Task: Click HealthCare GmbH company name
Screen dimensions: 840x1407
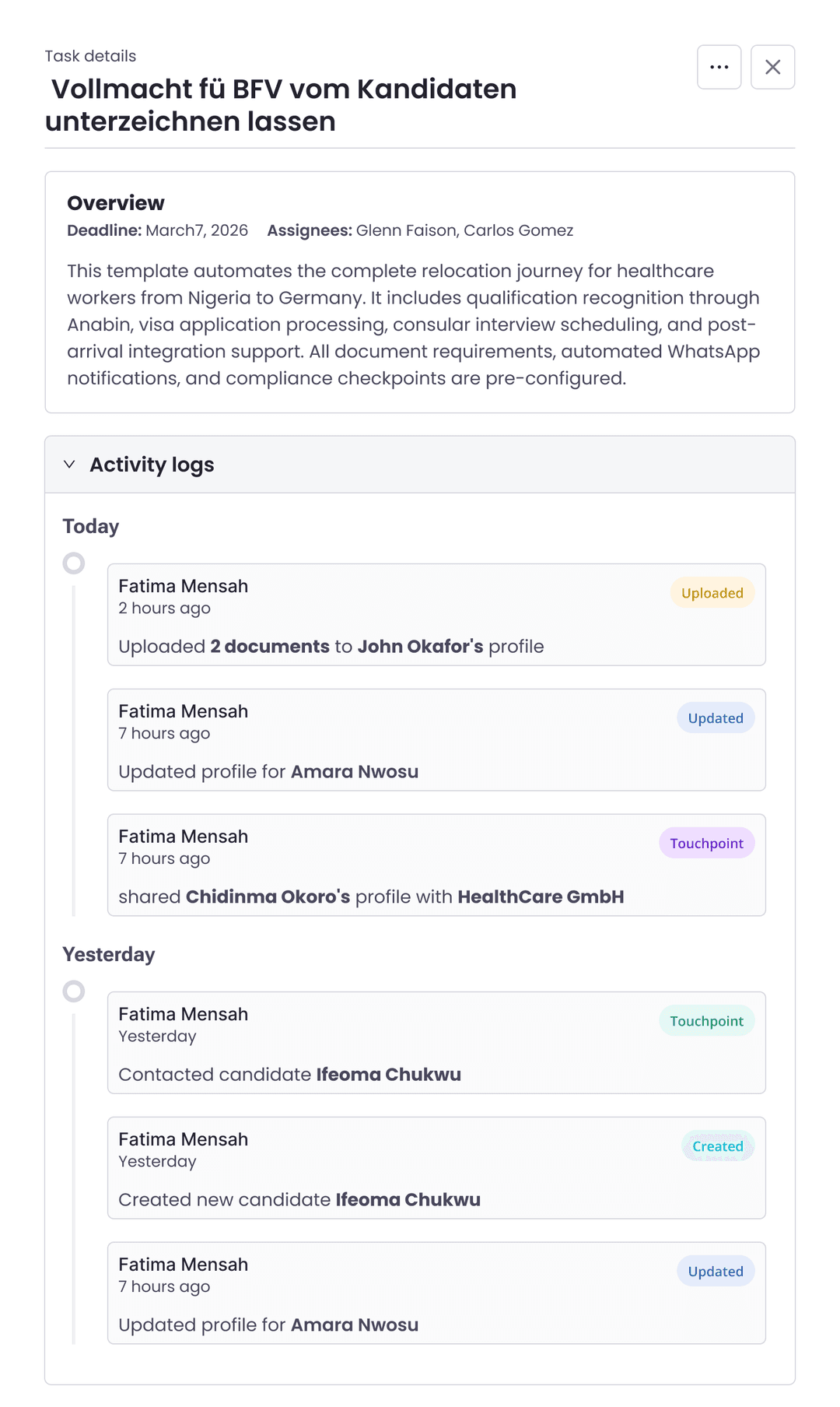Action: click(x=541, y=896)
